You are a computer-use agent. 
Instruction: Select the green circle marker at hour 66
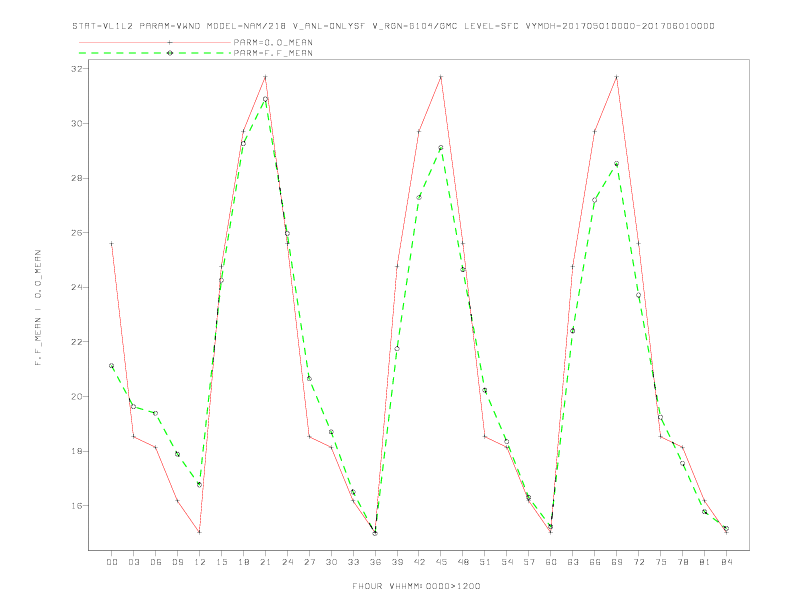pos(595,200)
